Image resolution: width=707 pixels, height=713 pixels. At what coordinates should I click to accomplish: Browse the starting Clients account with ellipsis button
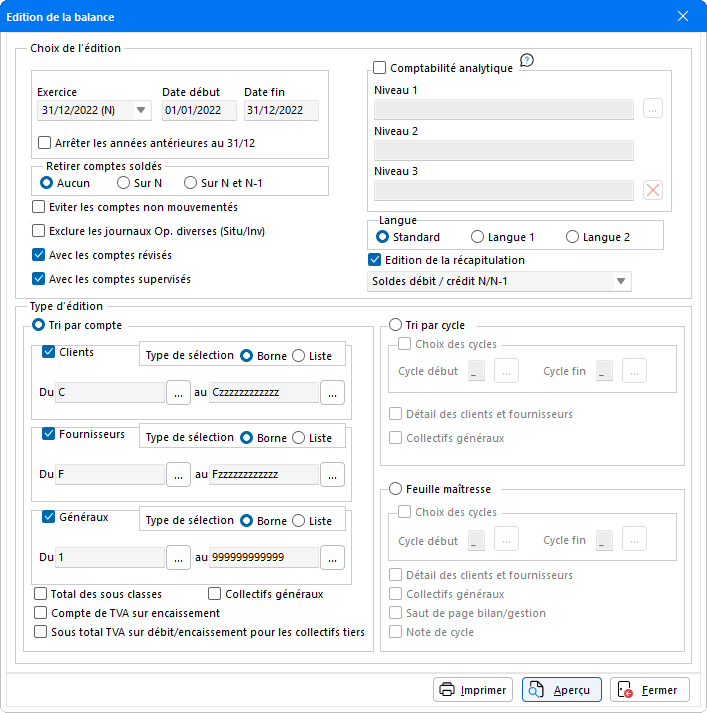178,392
